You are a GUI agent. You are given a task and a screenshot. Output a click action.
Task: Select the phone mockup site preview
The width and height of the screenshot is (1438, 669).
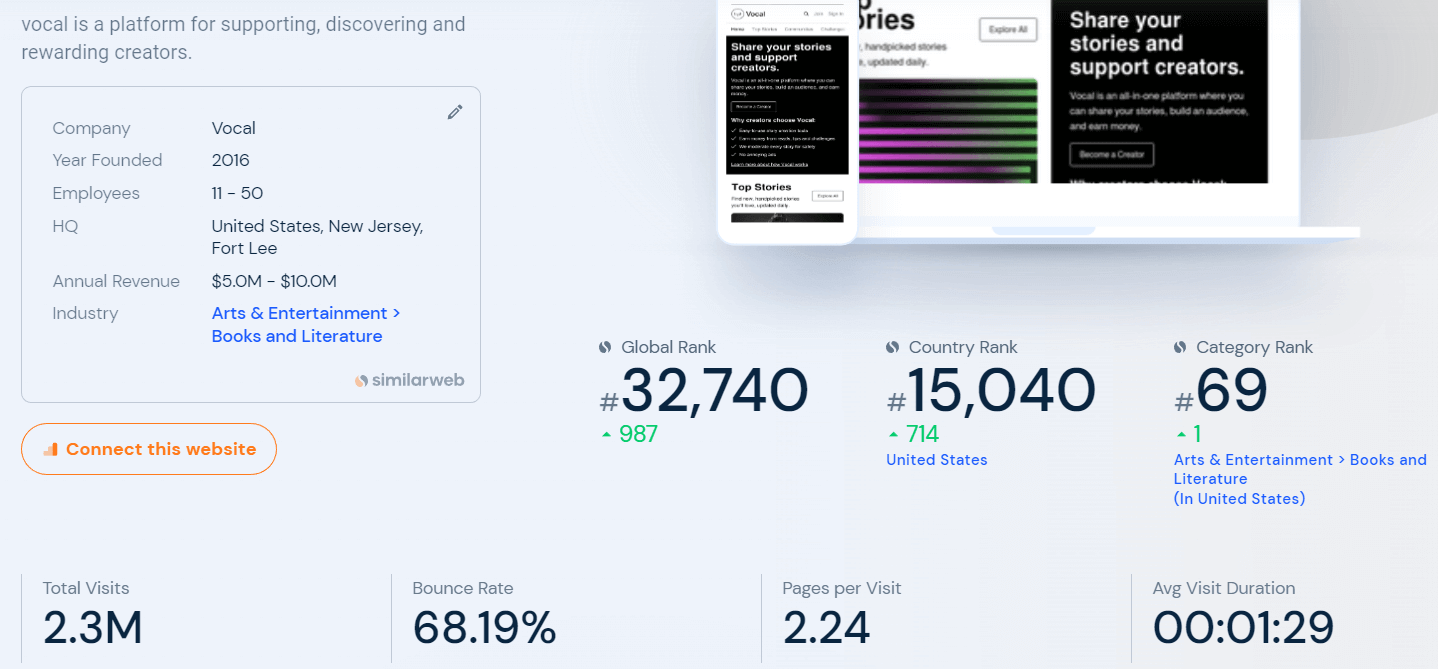[x=787, y=120]
